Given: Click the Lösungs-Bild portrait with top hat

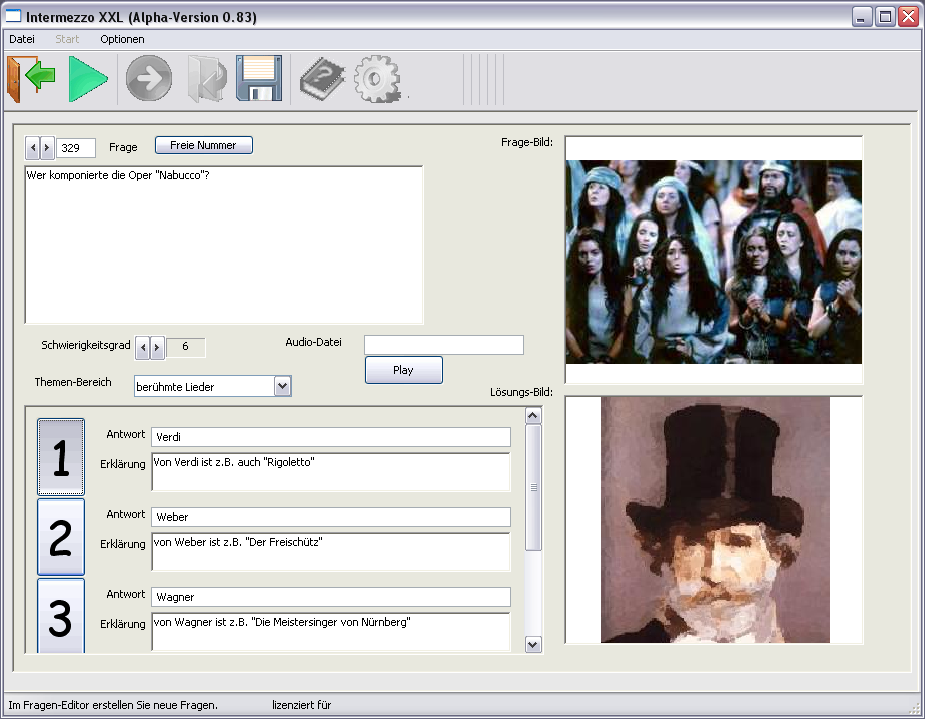Looking at the screenshot, I should [x=715, y=520].
